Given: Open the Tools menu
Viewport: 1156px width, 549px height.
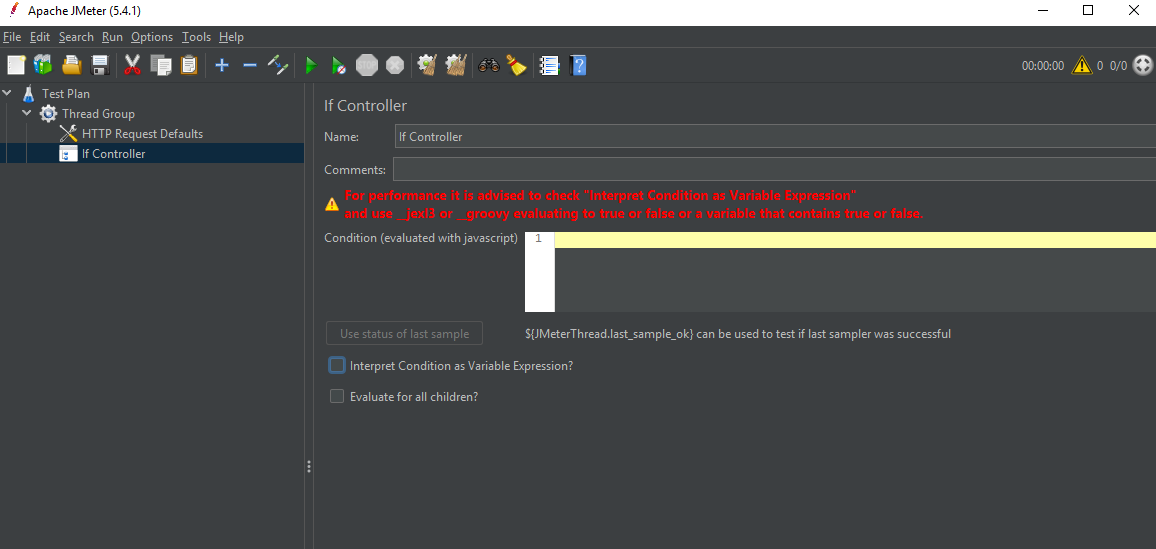Looking at the screenshot, I should (x=196, y=37).
